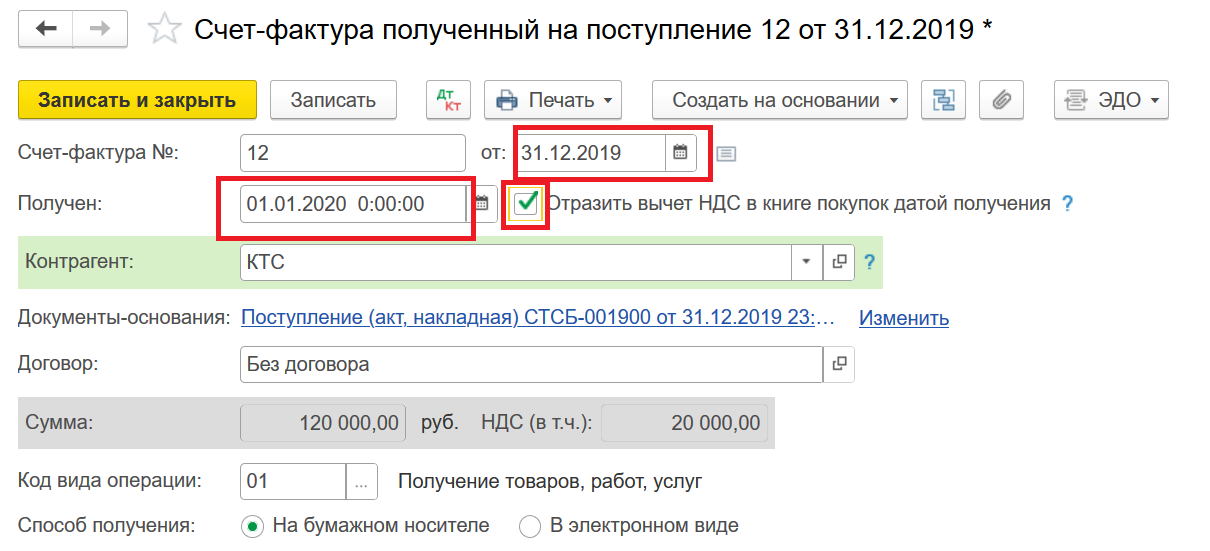Open attached files via paperclip icon

click(1001, 100)
